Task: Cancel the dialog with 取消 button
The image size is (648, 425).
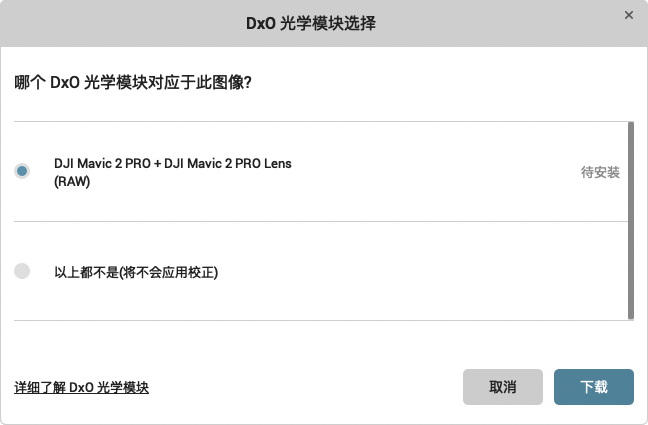Action: point(503,387)
